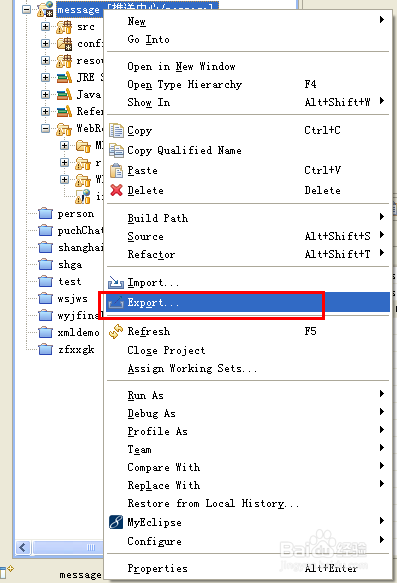397x583 pixels.
Task: Open the Compare With submenu
Action: tap(248, 467)
